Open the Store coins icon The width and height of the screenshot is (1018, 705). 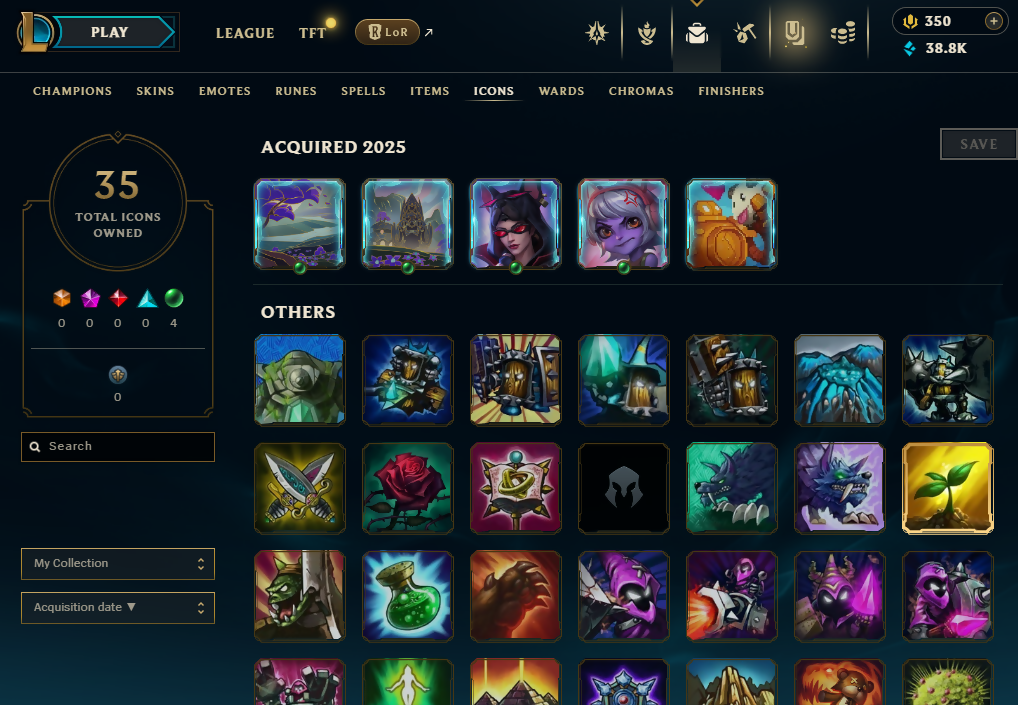tap(843, 33)
